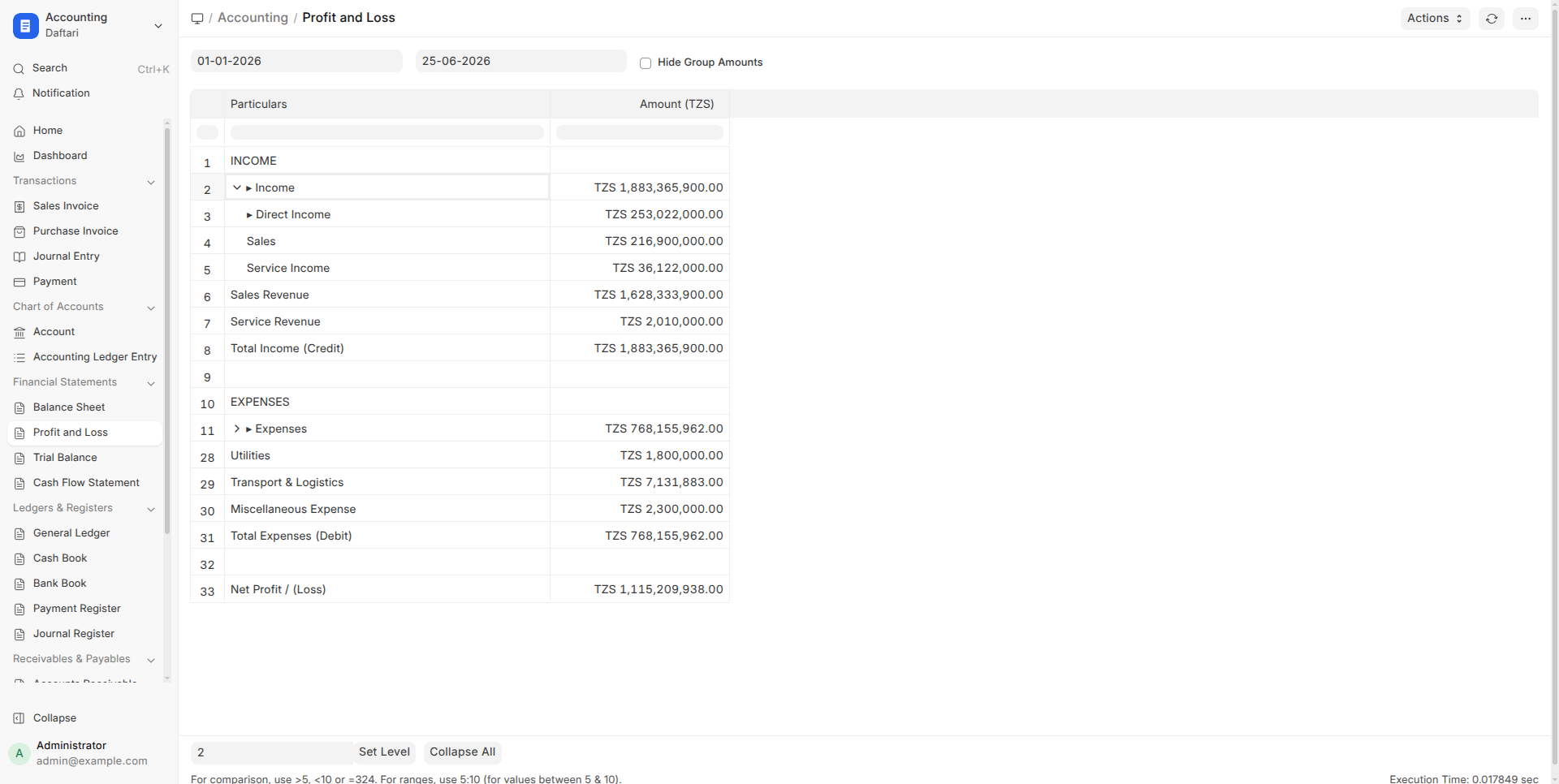Screen dimensions: 1559x784
Task: Collapse the Income group row
Action: [x=237, y=187]
